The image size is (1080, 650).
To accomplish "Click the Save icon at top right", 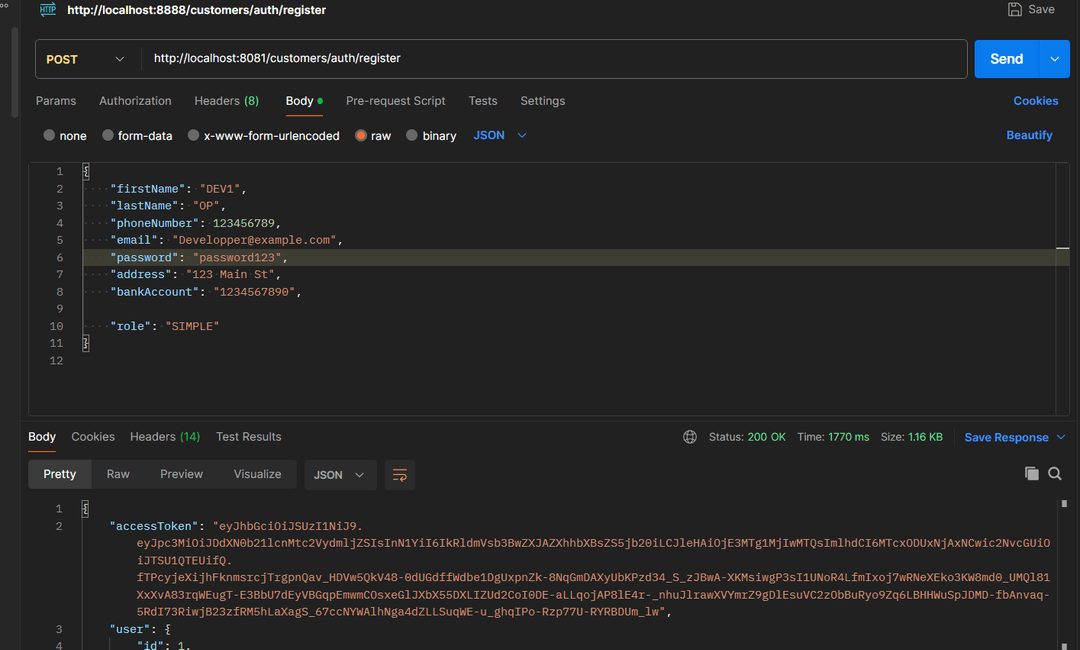I will [1015, 10].
